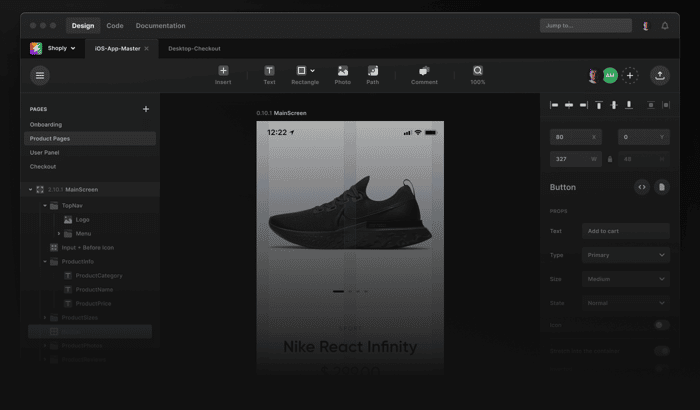This screenshot has height=410, width=700.
Task: Open the Size dropdown set to Medium
Action: [x=625, y=279]
